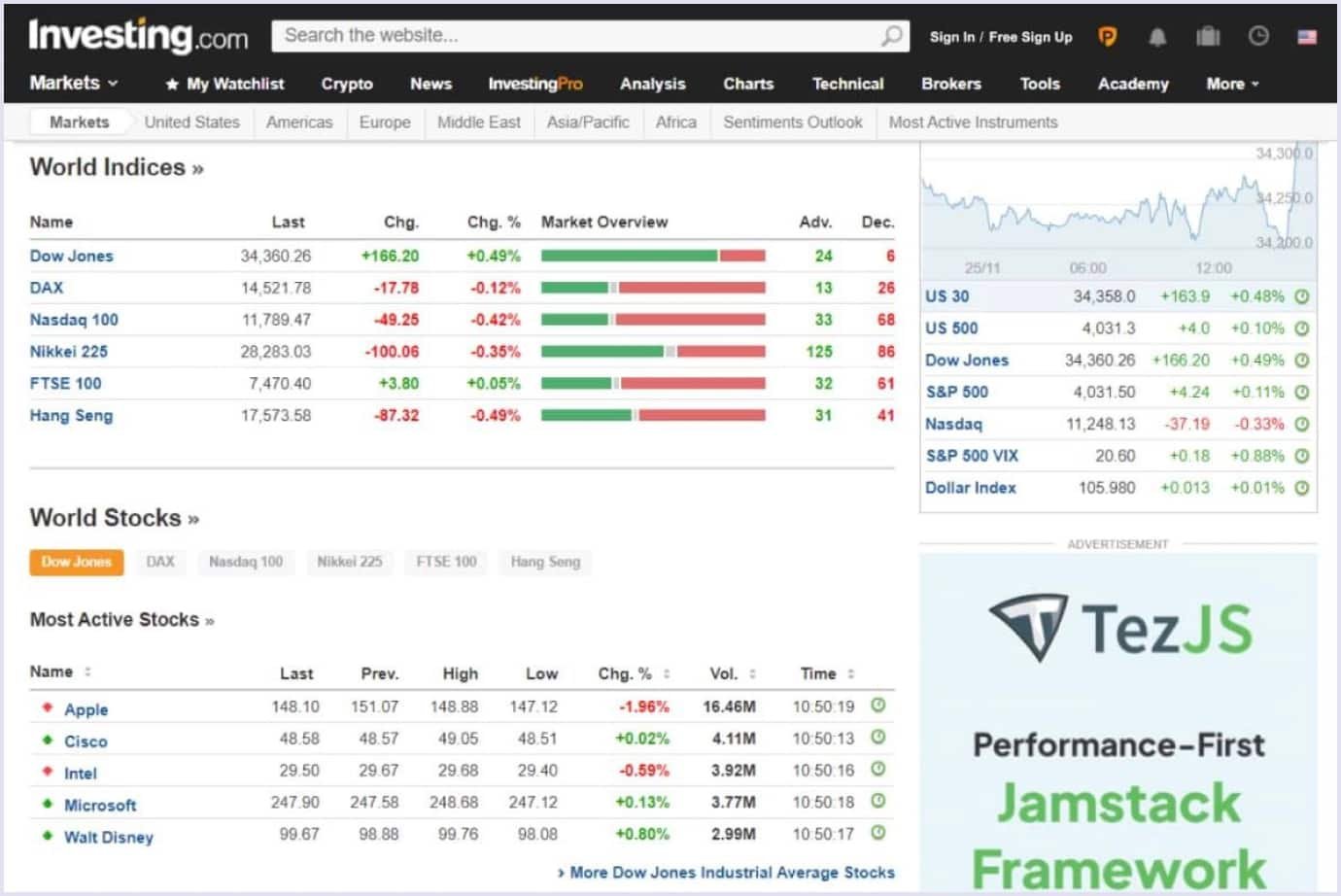Switch to United States submenu tab
Viewport: 1341px width, 896px height.
pyautogui.click(x=191, y=122)
